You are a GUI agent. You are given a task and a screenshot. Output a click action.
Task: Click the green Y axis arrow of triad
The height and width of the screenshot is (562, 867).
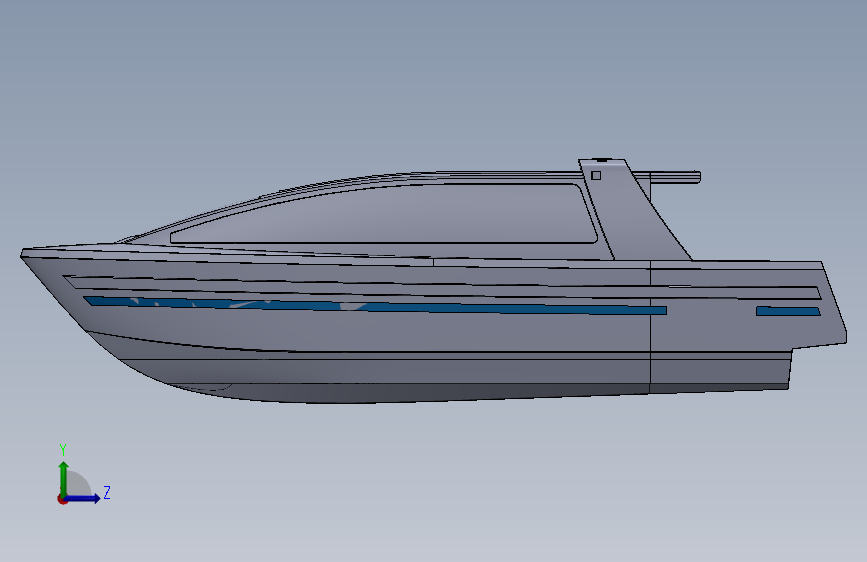pyautogui.click(x=64, y=479)
